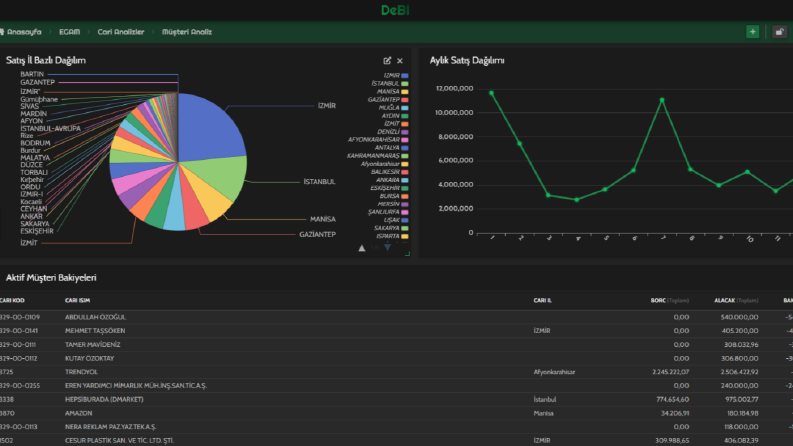Image resolution: width=793 pixels, height=446 pixels.
Task: Open the pie chart edit icon
Action: pyautogui.click(x=387, y=61)
